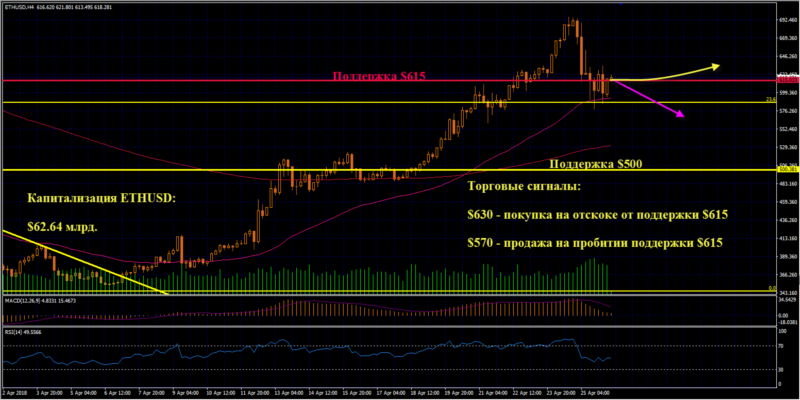800x400 pixels.
Task: Click the 483.160 price axis label
Action: 787,184
